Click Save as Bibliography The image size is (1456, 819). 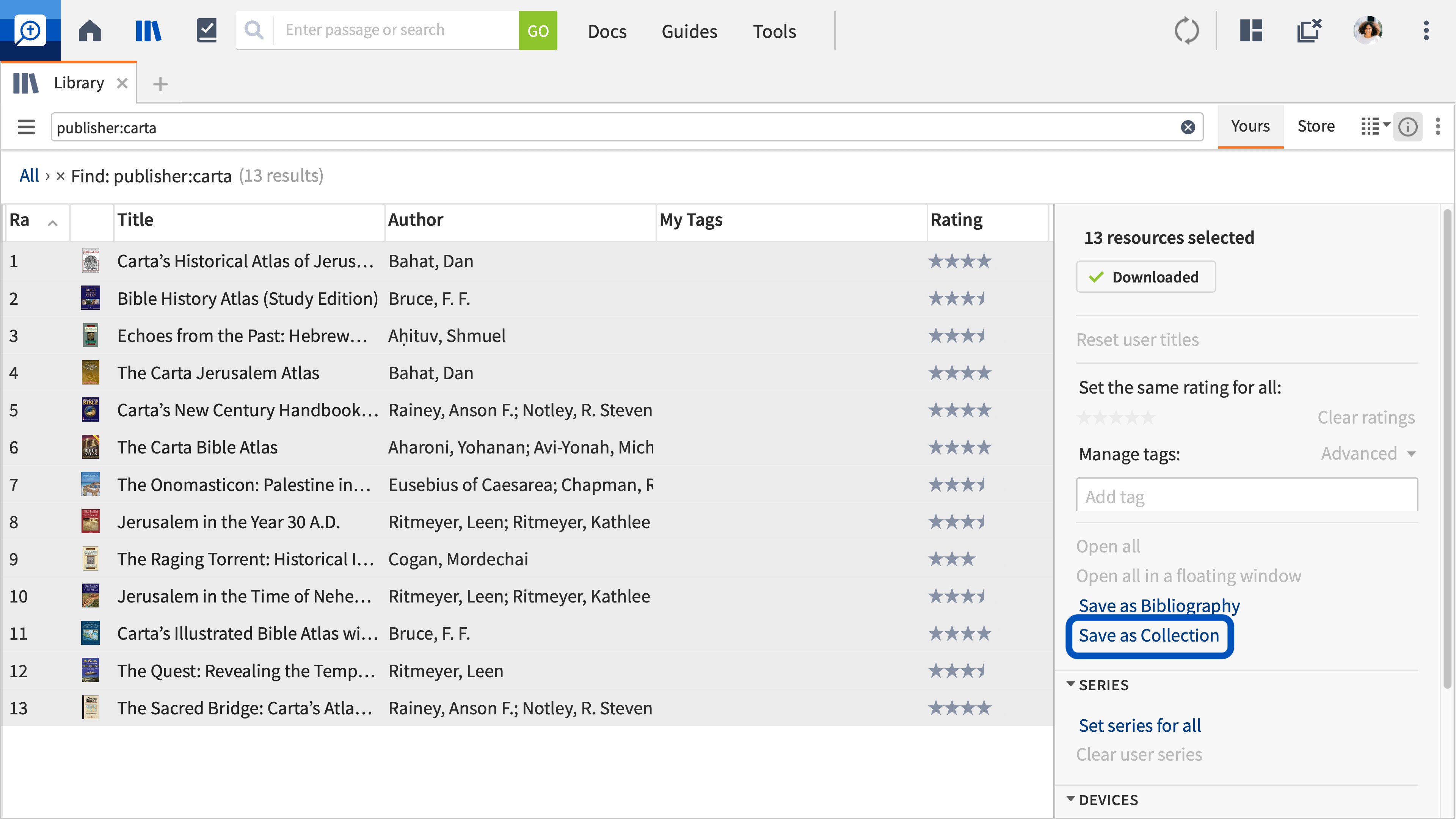1159,606
